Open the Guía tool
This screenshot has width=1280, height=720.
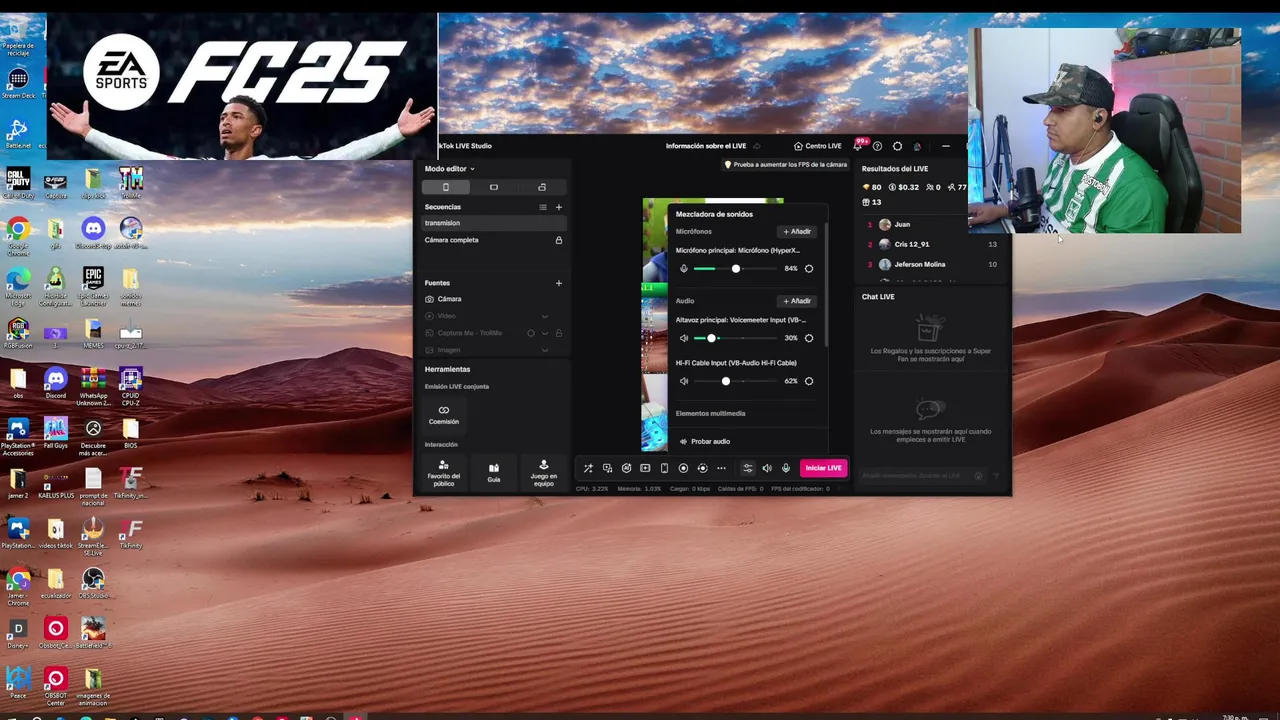pyautogui.click(x=494, y=472)
